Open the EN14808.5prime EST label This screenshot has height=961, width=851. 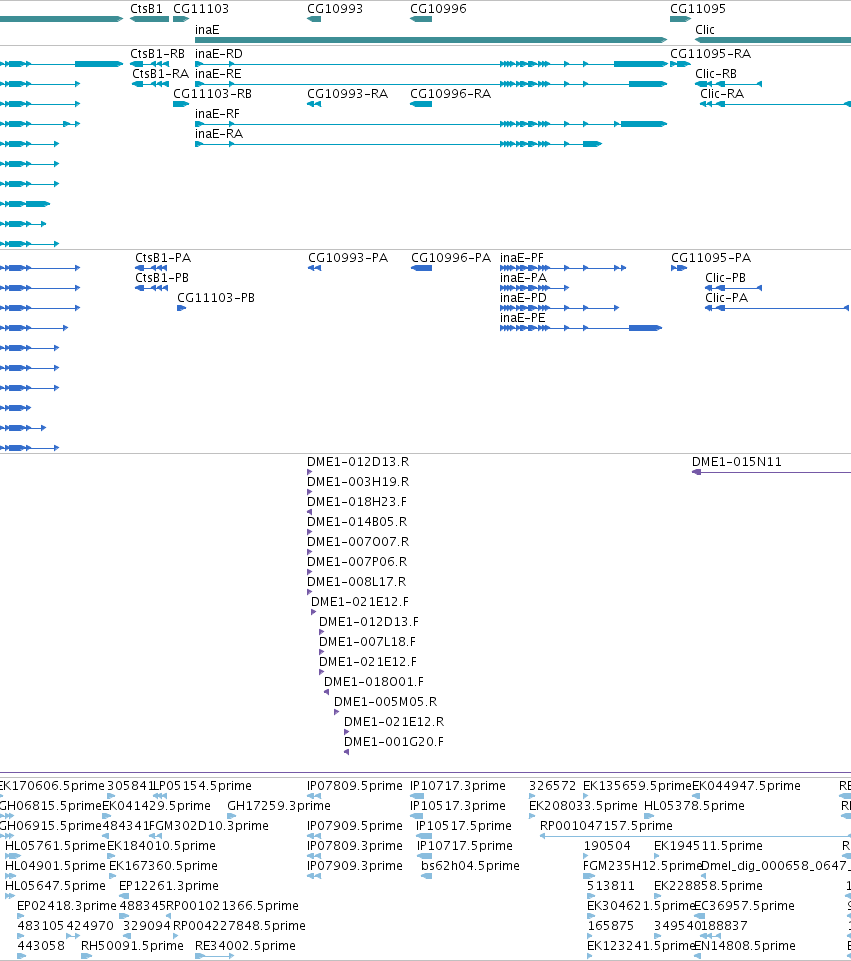(x=744, y=946)
